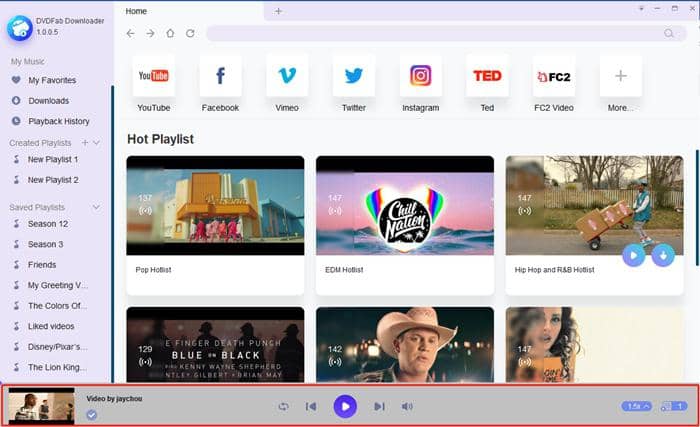The height and width of the screenshot is (427, 700).
Task: Go forward with the forward arrow
Action: pos(150,33)
